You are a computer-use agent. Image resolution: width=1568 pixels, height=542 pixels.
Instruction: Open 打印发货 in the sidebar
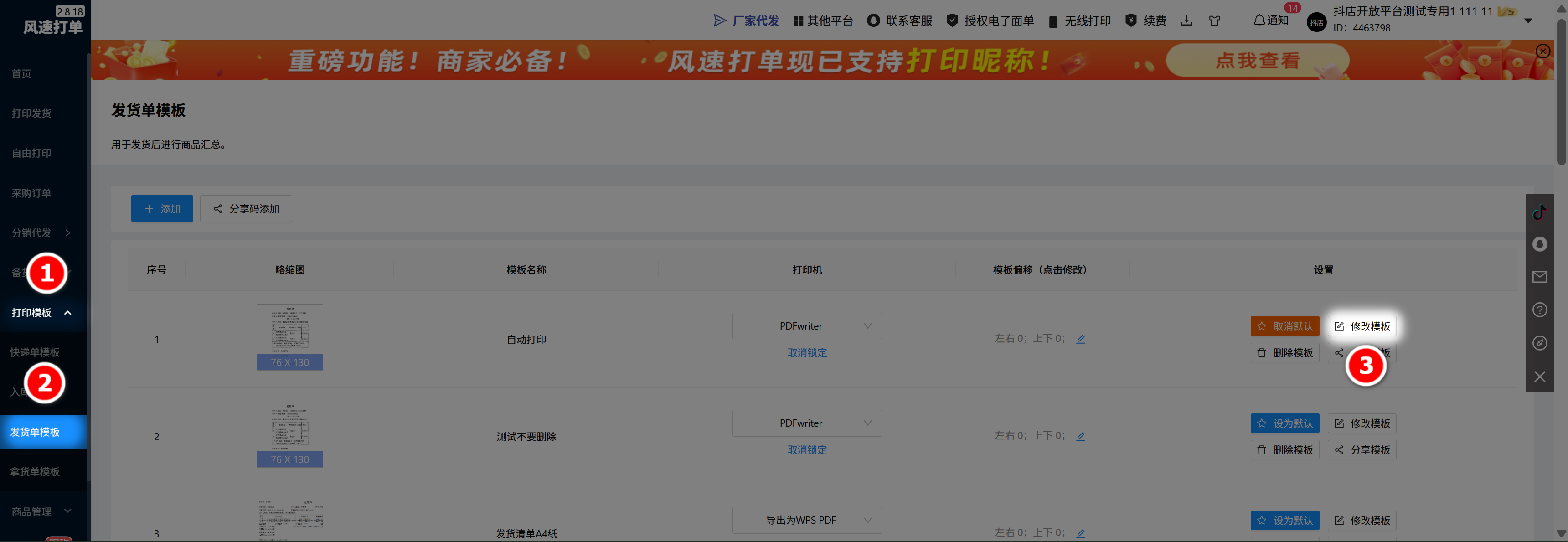(31, 113)
